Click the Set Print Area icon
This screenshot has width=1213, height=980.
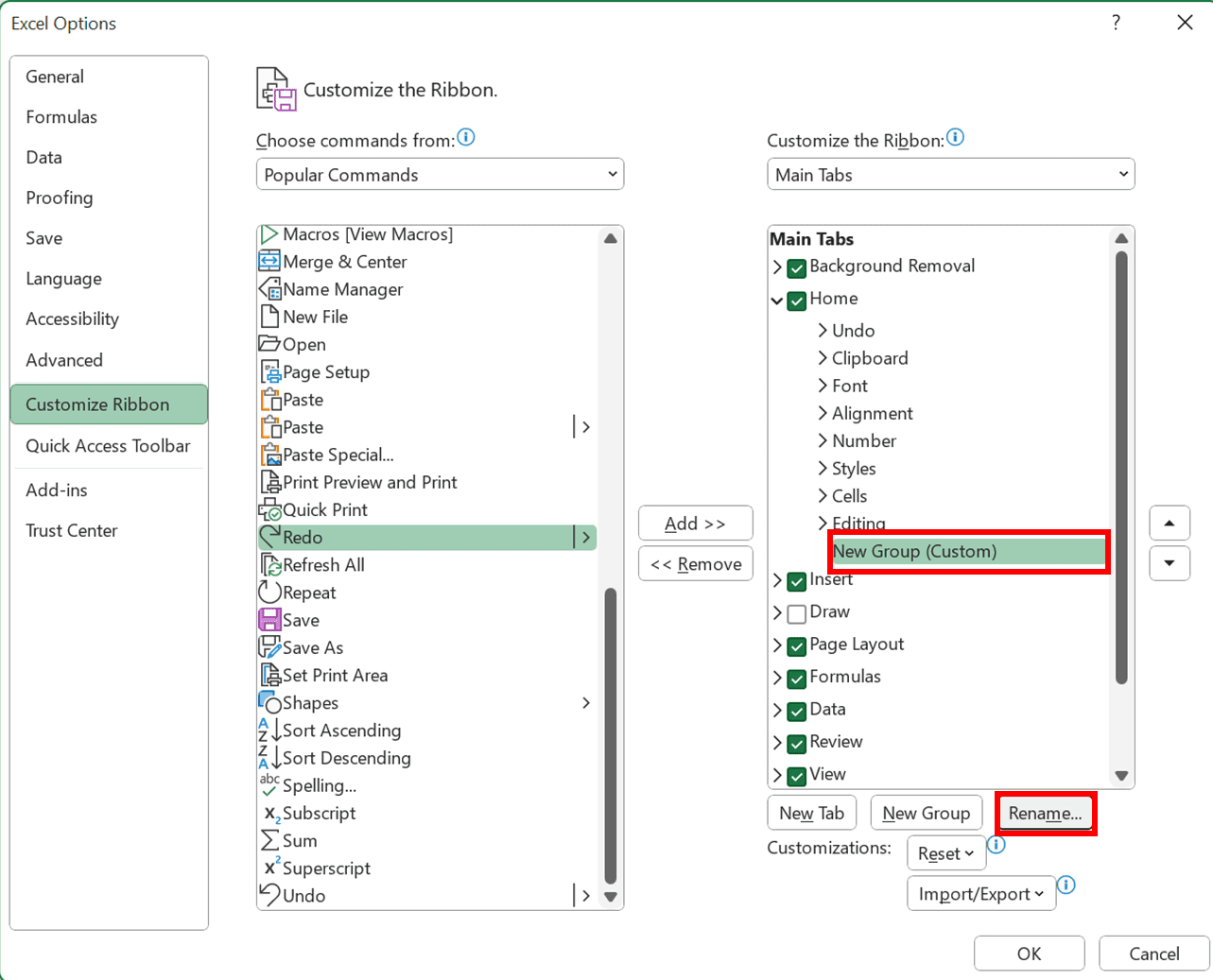point(269,675)
